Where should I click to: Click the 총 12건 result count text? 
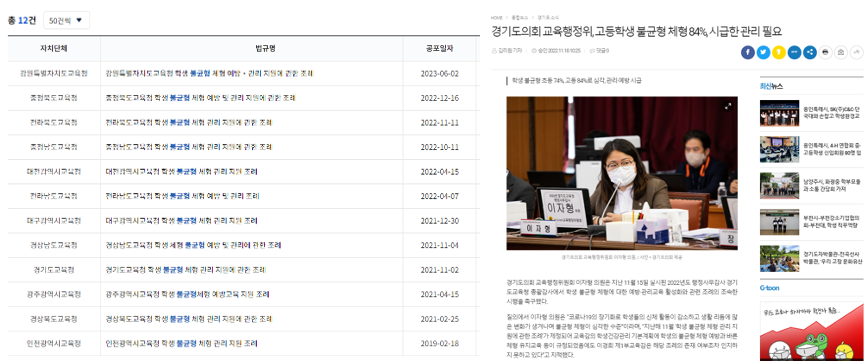point(22,20)
